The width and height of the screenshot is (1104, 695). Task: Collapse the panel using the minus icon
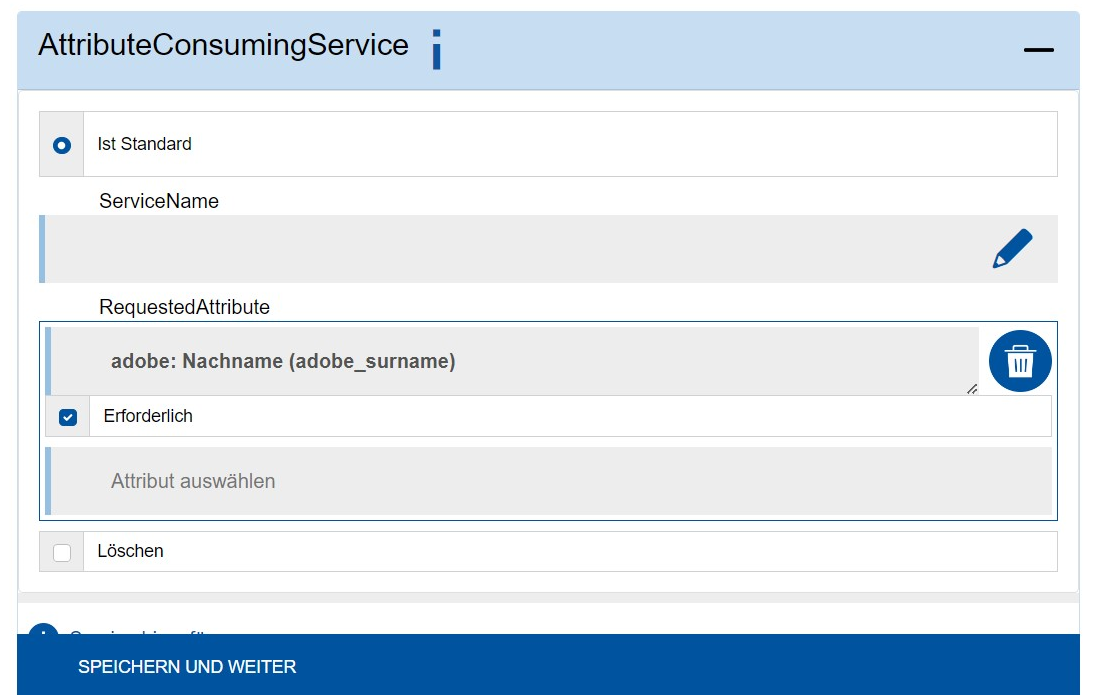1039,49
